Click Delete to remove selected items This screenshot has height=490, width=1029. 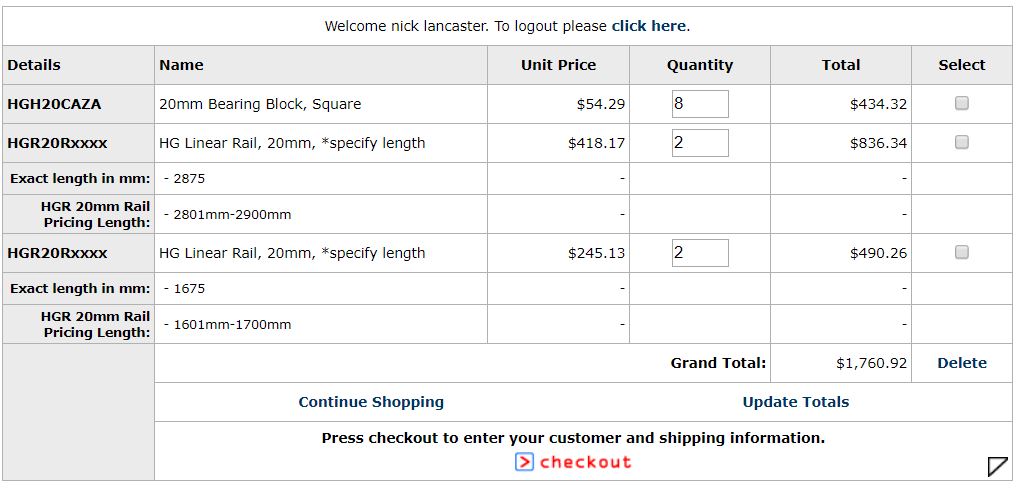pyautogui.click(x=961, y=363)
